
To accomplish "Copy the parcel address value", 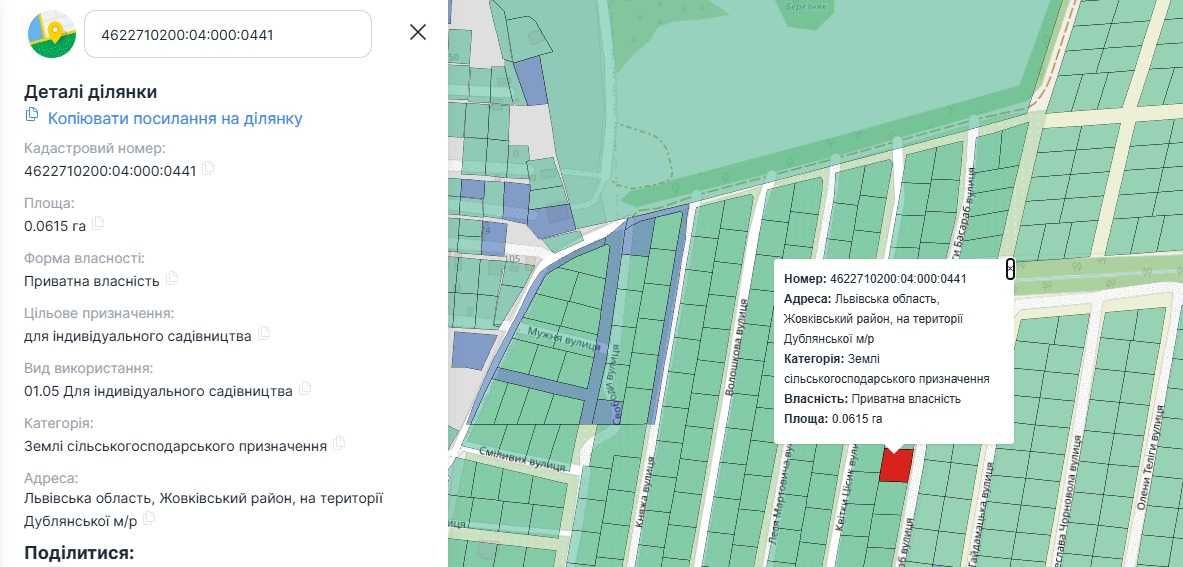I will (149, 519).
